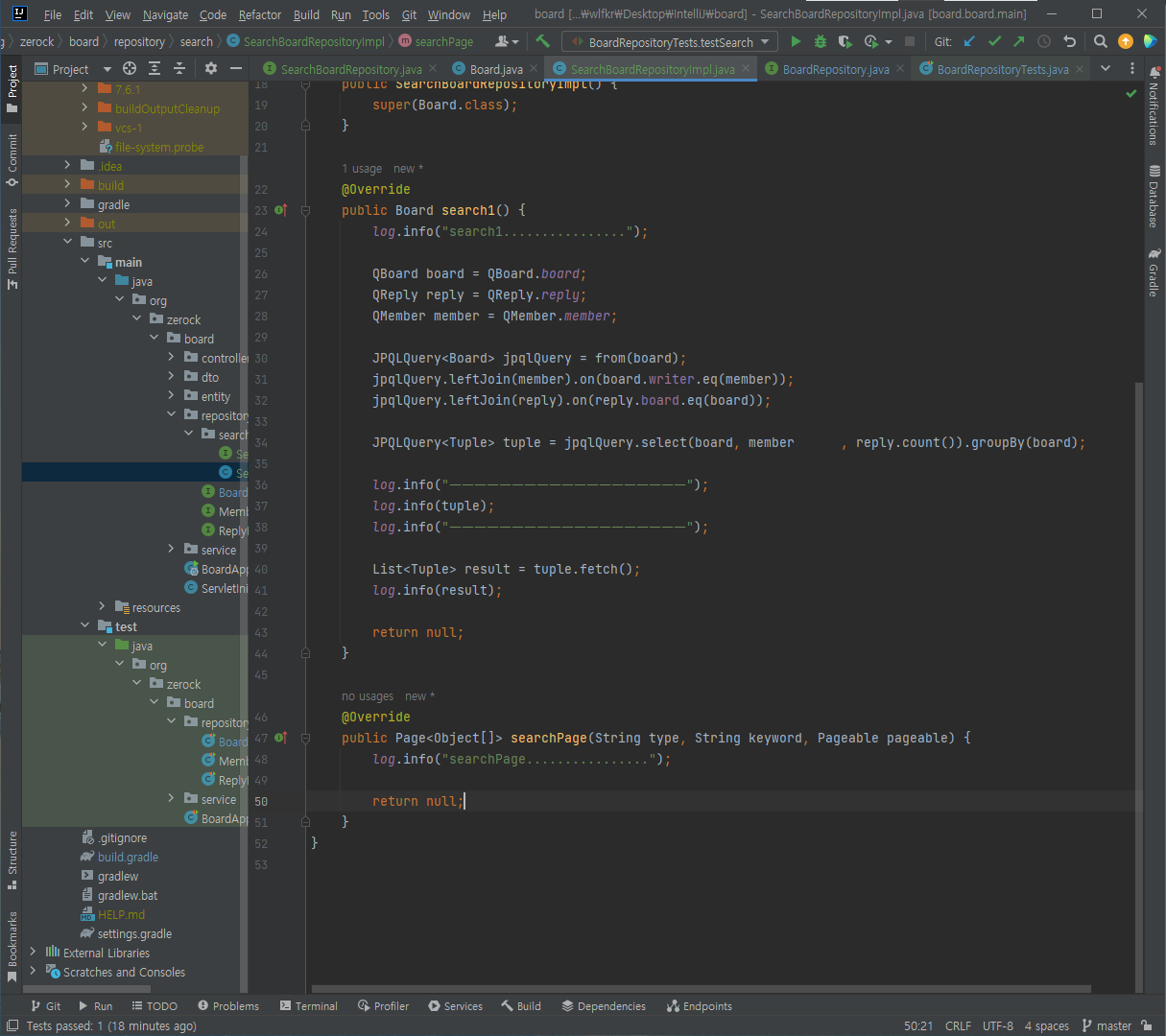Open the Project view selector dropdown
Viewport: 1166px width, 1036px height.
coord(73,69)
